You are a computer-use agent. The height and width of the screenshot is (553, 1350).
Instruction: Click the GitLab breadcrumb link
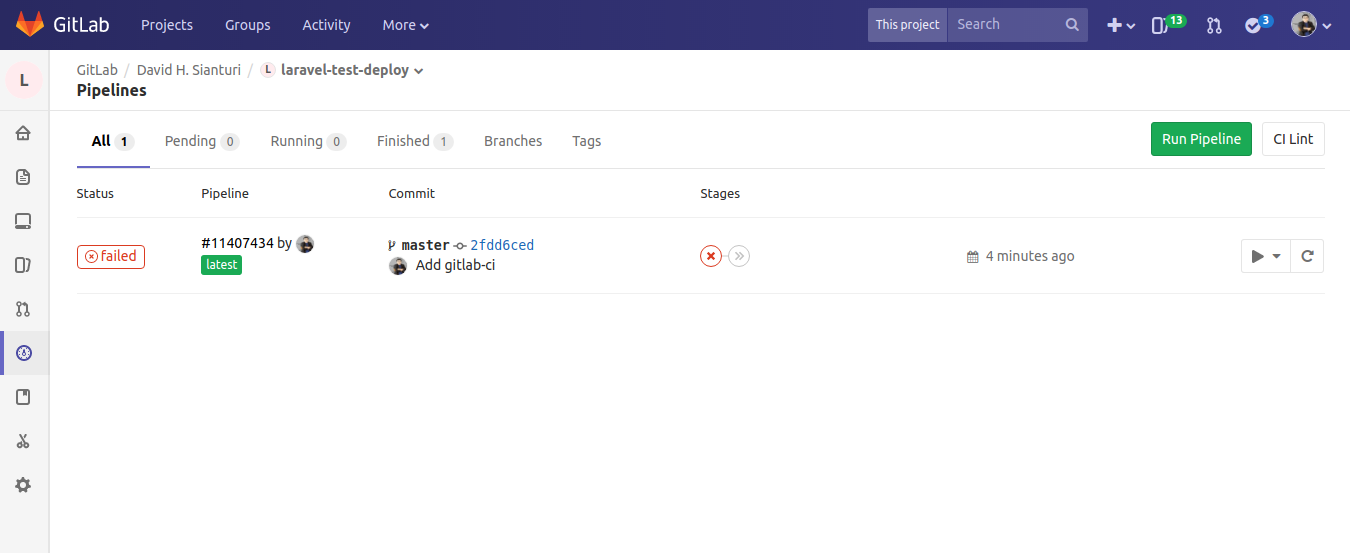(97, 70)
